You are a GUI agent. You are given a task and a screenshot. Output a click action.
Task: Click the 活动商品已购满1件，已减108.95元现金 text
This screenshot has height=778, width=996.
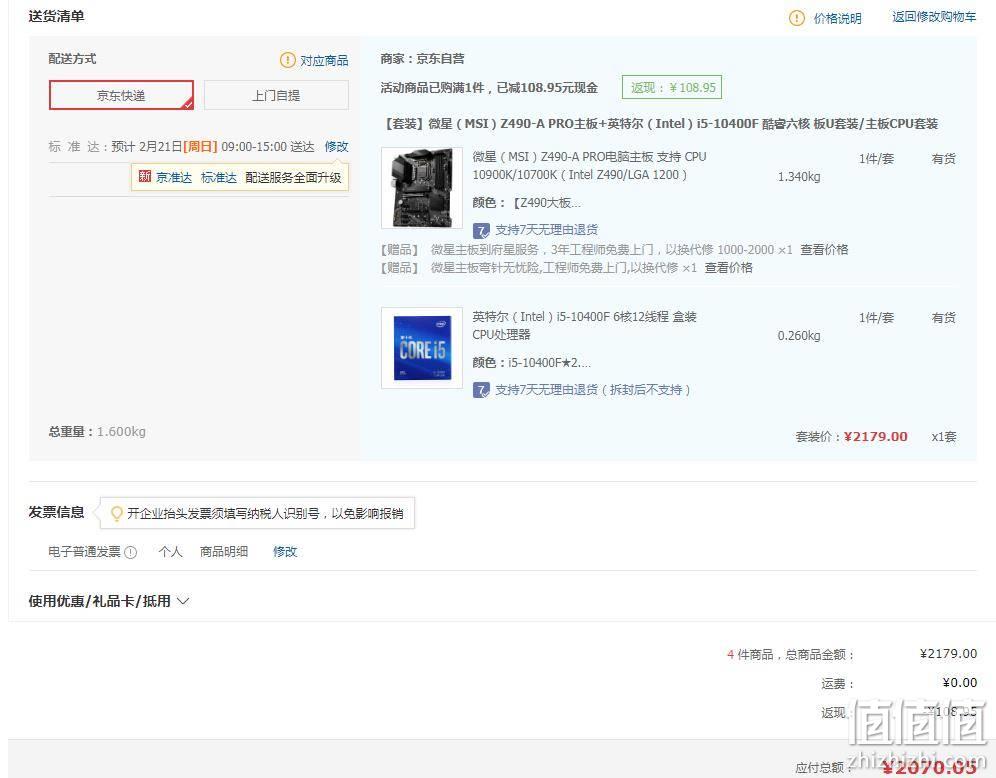click(x=489, y=88)
